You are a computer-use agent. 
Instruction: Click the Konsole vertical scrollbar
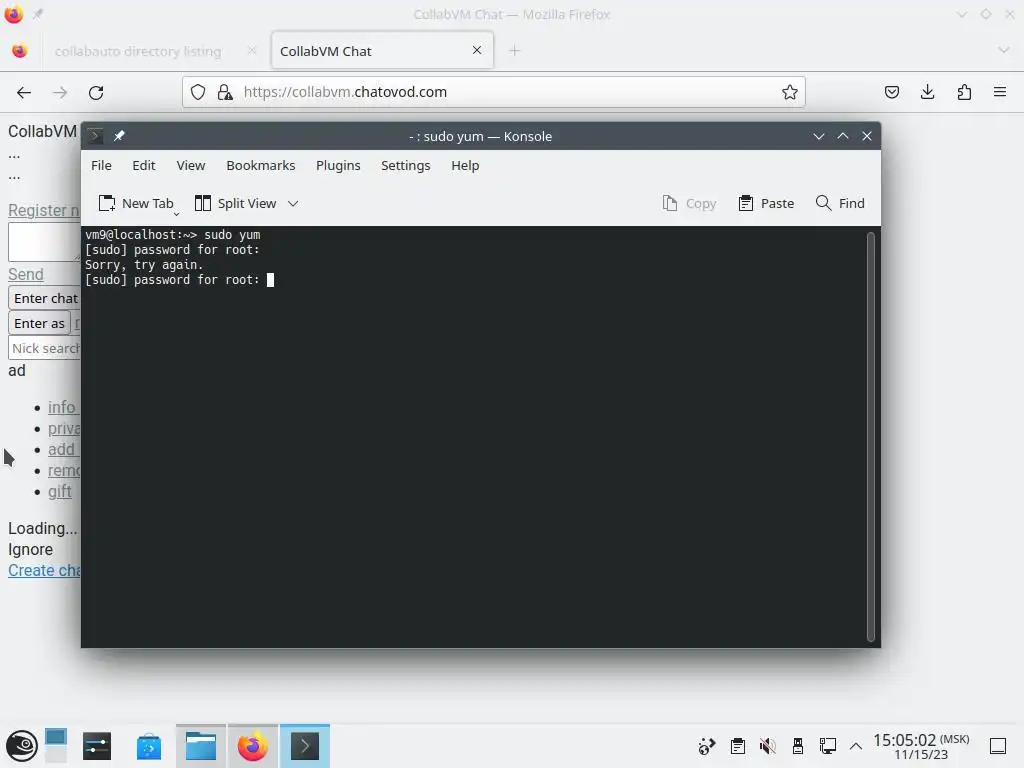871,436
